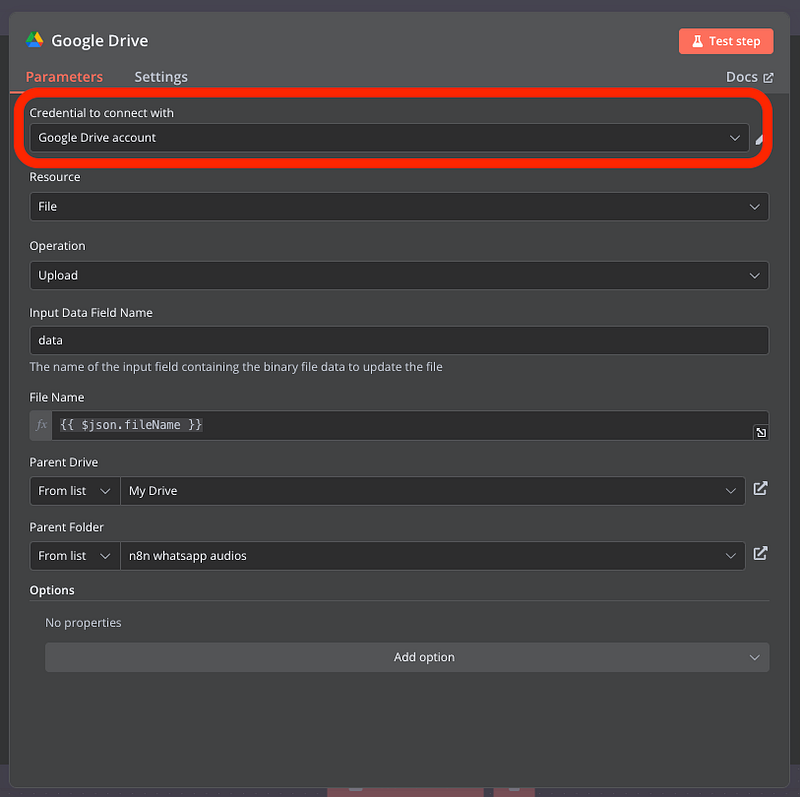The width and height of the screenshot is (800, 797).
Task: Open the File Name expression editor icon
Action: [760, 432]
